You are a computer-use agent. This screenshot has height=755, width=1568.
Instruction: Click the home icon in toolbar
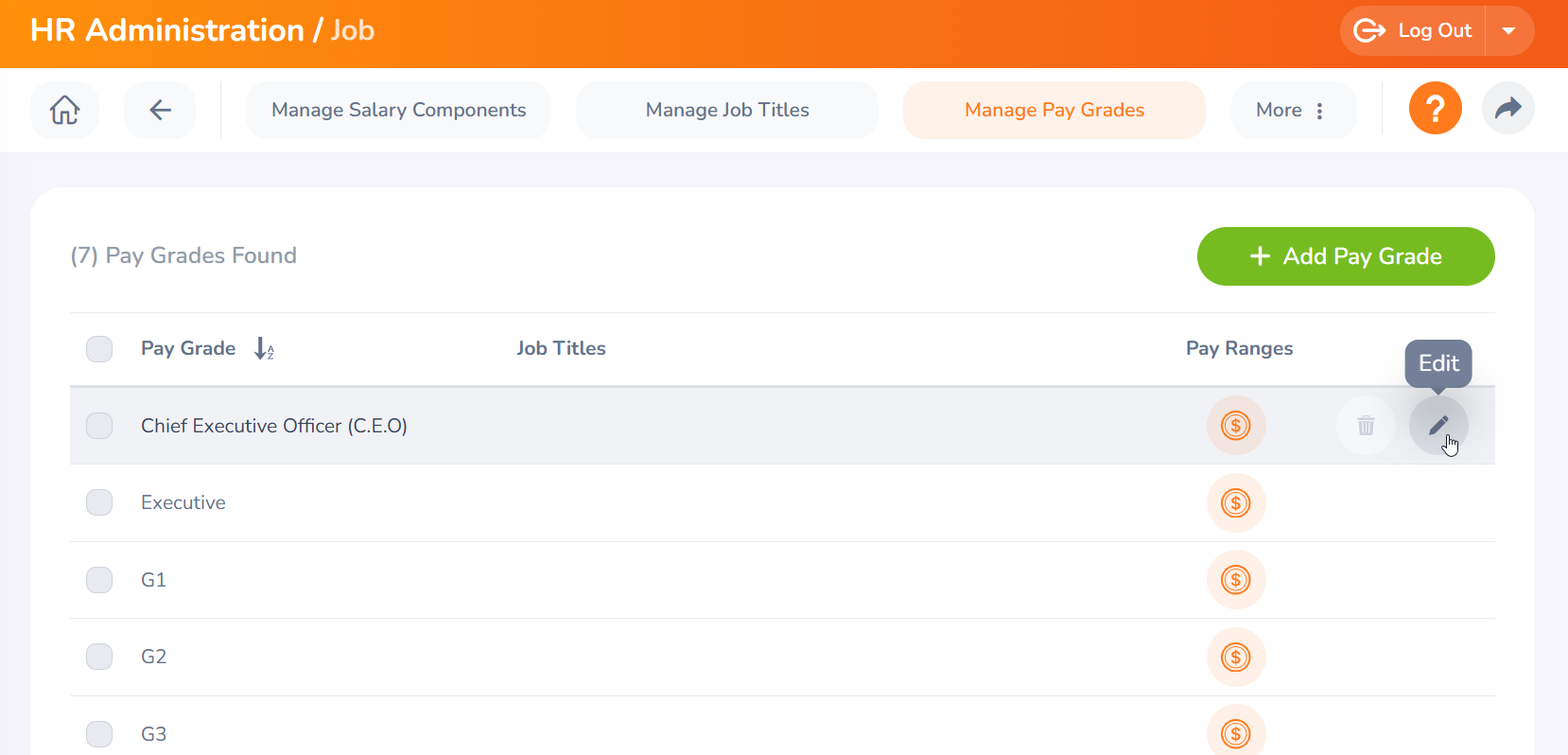[64, 110]
